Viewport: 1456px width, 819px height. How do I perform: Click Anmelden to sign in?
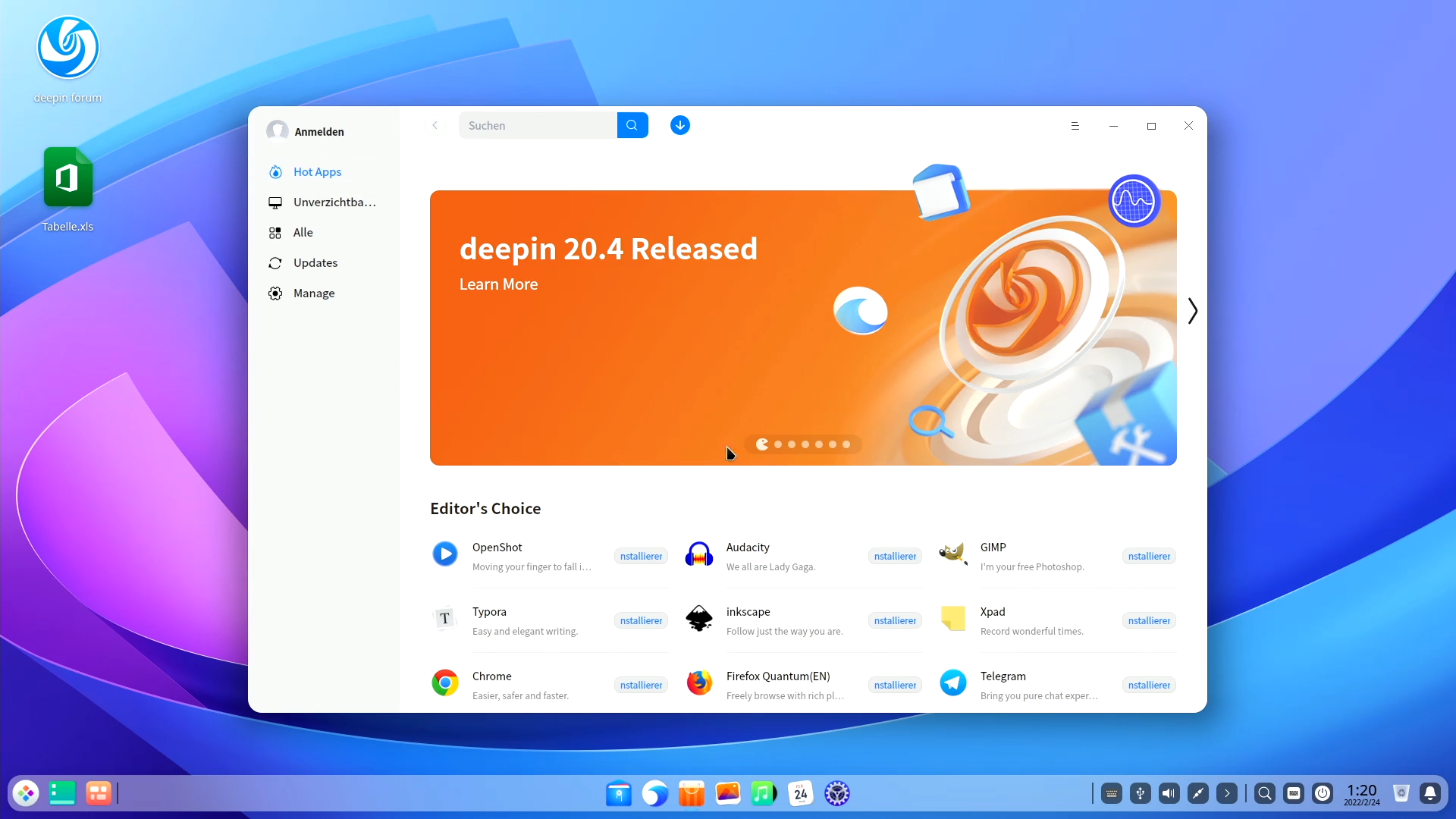pos(319,132)
